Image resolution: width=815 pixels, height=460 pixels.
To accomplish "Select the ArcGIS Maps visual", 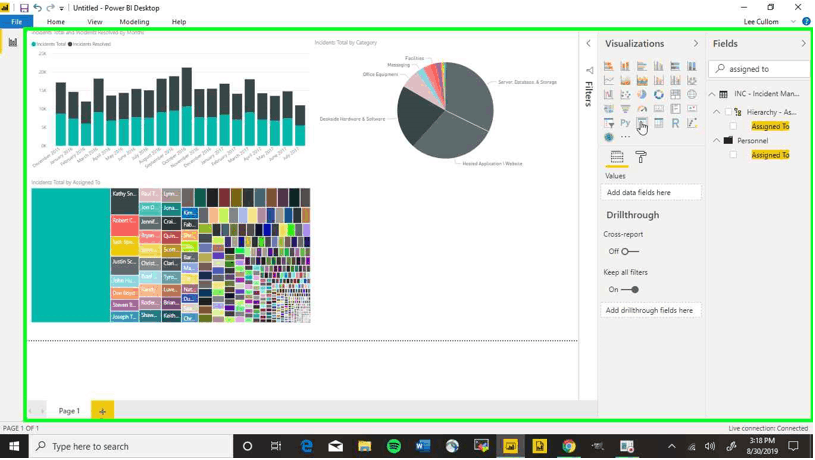I will pos(609,137).
